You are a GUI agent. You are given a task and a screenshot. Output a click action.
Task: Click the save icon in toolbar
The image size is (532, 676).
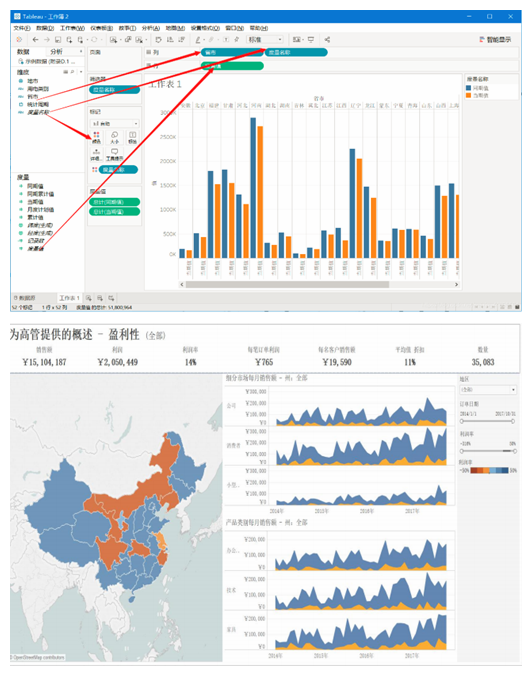point(58,40)
